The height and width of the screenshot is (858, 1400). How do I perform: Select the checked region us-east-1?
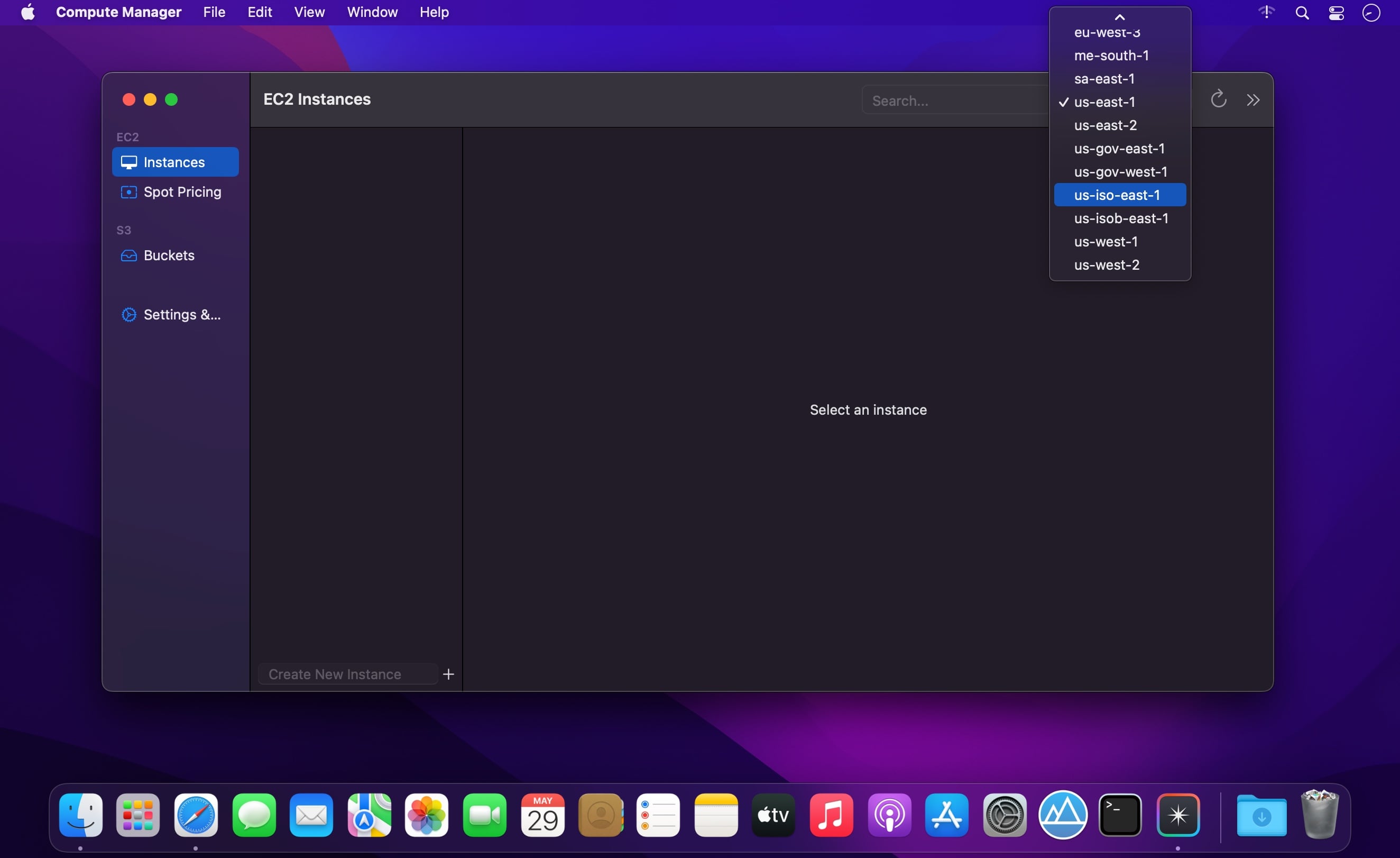click(x=1120, y=102)
